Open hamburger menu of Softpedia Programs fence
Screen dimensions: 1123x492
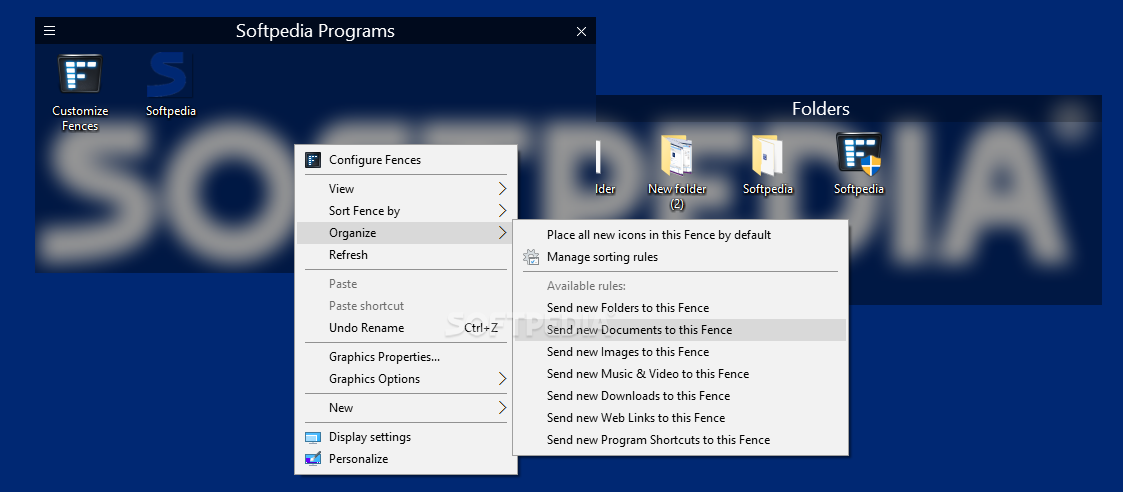click(49, 31)
